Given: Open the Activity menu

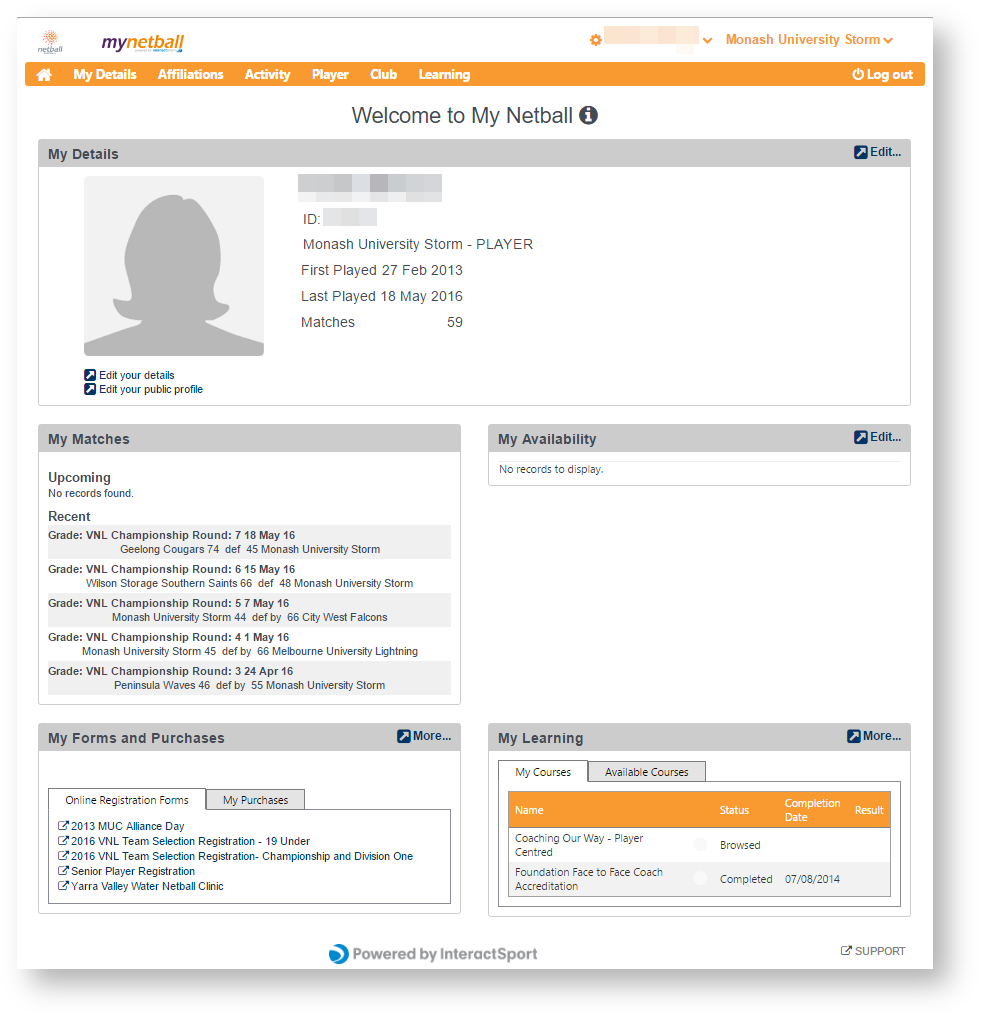Looking at the screenshot, I should [267, 75].
